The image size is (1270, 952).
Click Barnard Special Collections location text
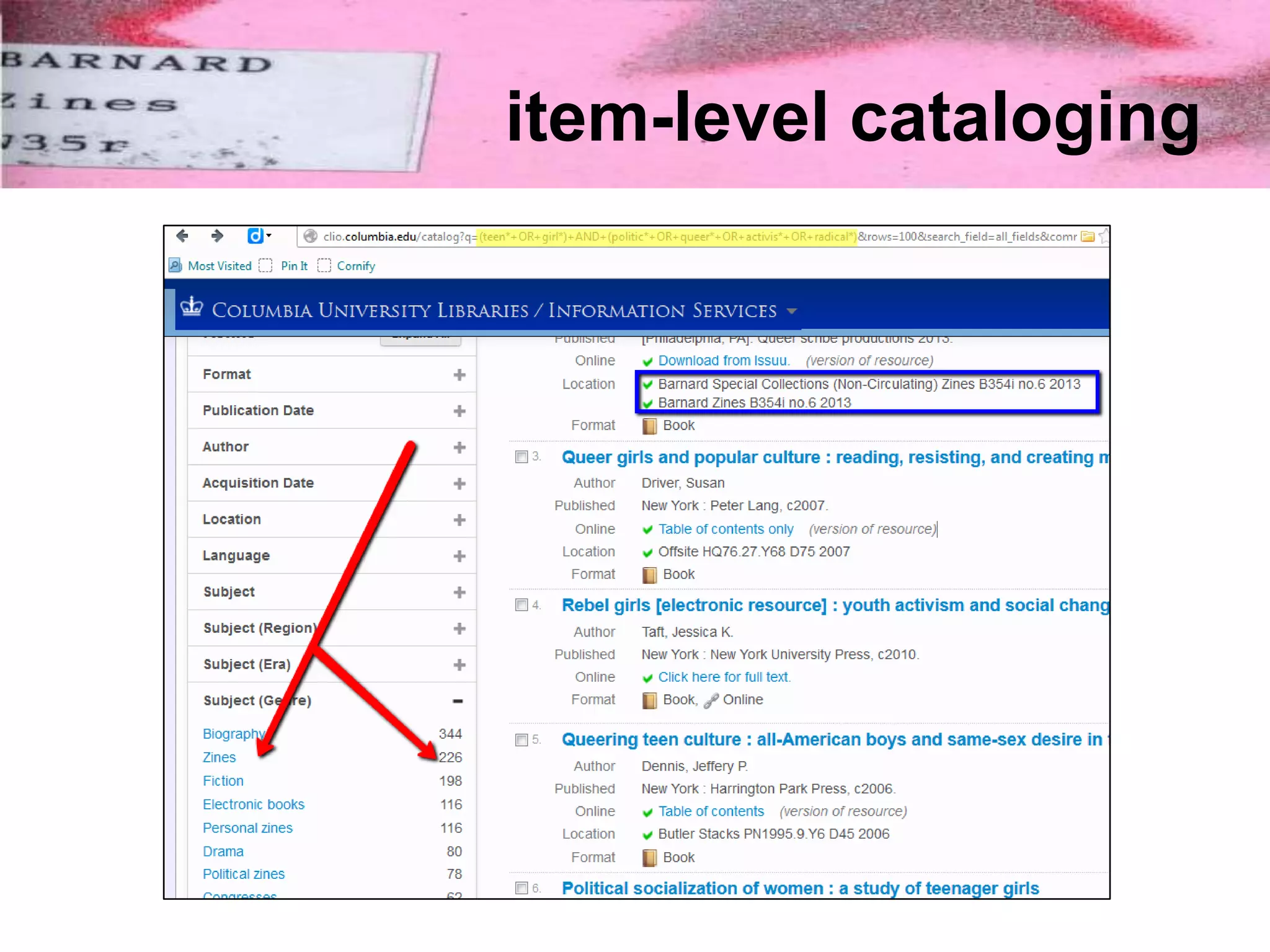(x=869, y=384)
